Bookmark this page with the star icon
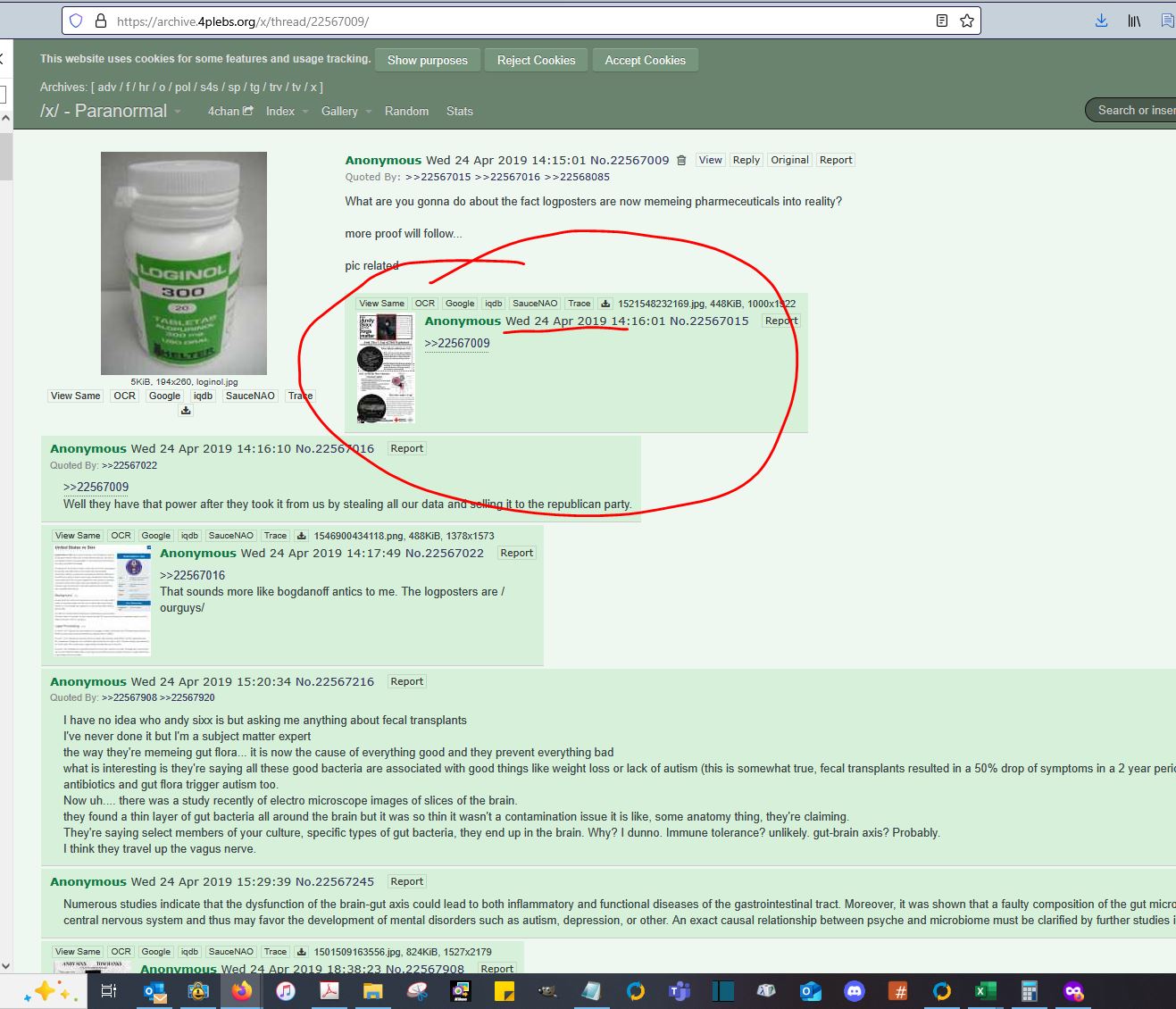 [966, 21]
